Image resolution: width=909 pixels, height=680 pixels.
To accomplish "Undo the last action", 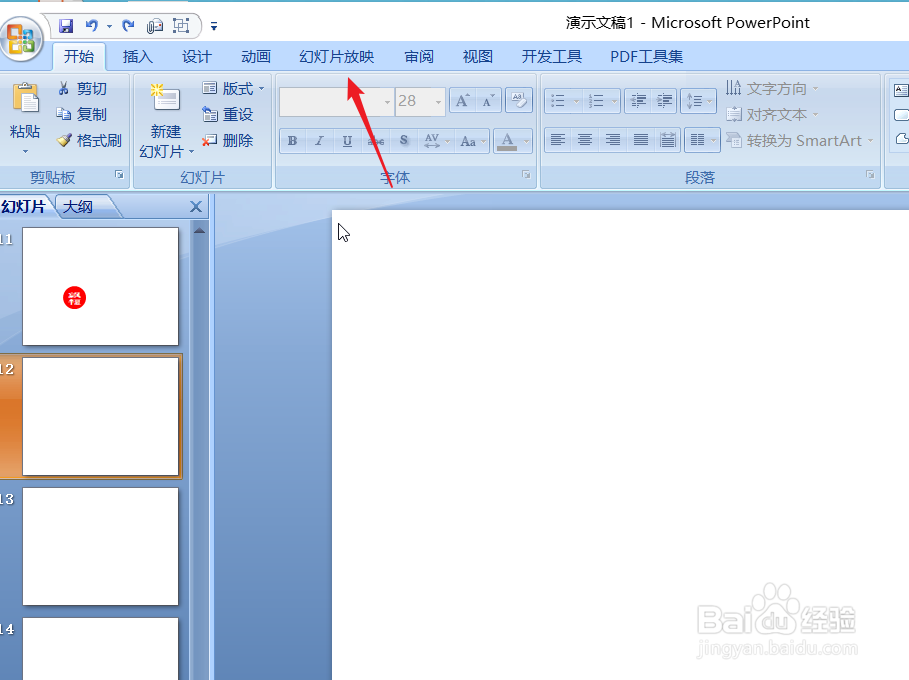I will (x=91, y=26).
